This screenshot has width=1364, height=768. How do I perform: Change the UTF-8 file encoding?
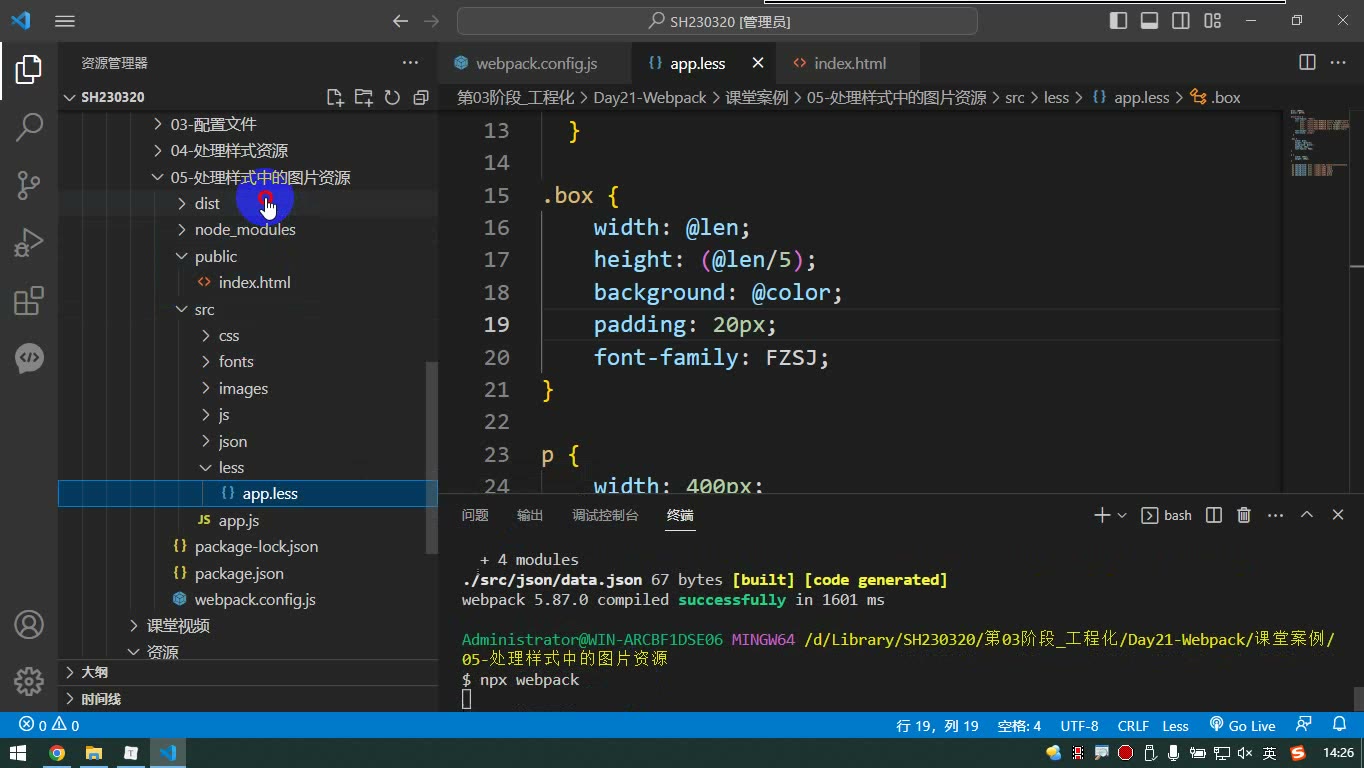[1079, 726]
